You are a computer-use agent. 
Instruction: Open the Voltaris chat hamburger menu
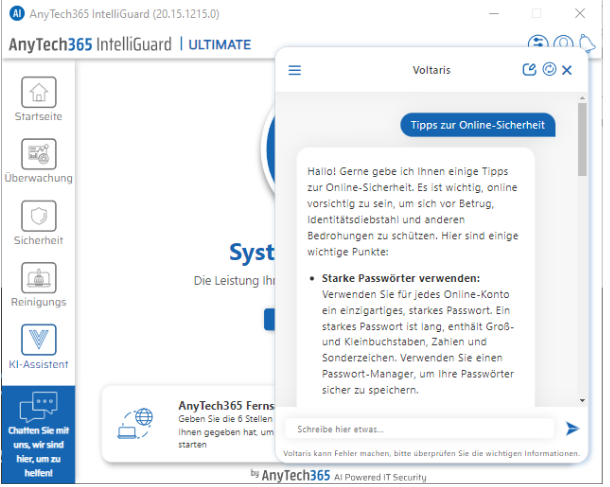pyautogui.click(x=294, y=70)
